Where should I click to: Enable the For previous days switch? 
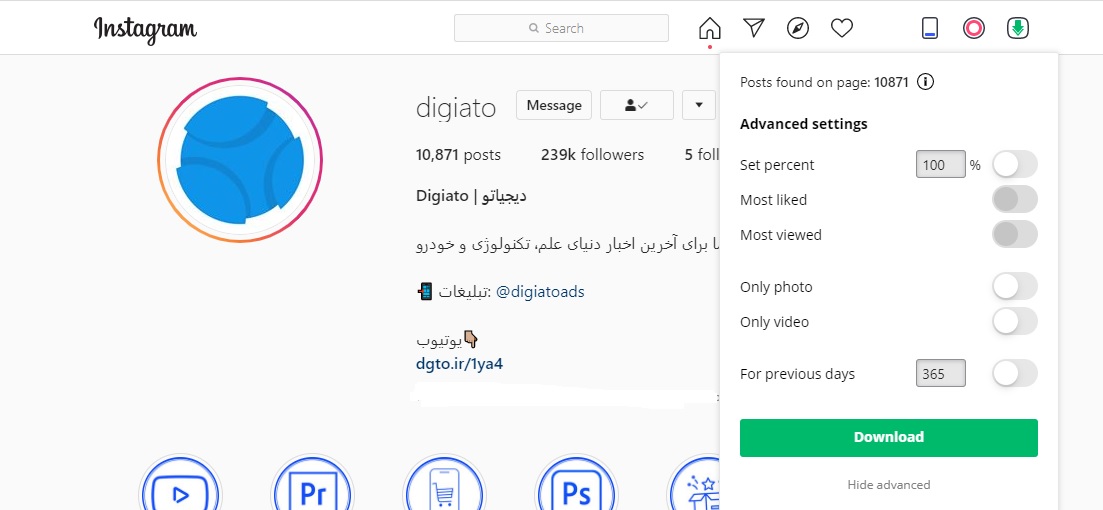tap(1015, 374)
